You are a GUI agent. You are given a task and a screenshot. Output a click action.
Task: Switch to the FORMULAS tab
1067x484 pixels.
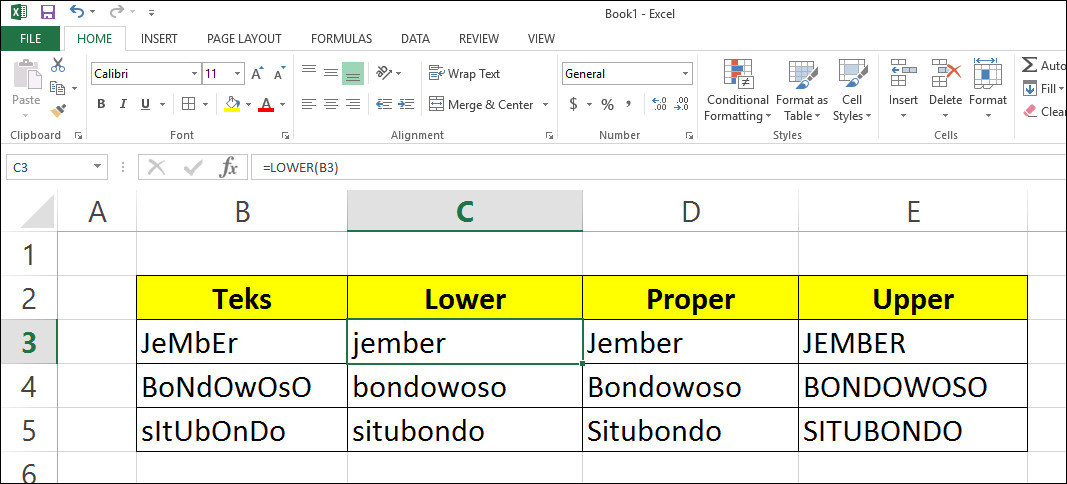coord(341,39)
